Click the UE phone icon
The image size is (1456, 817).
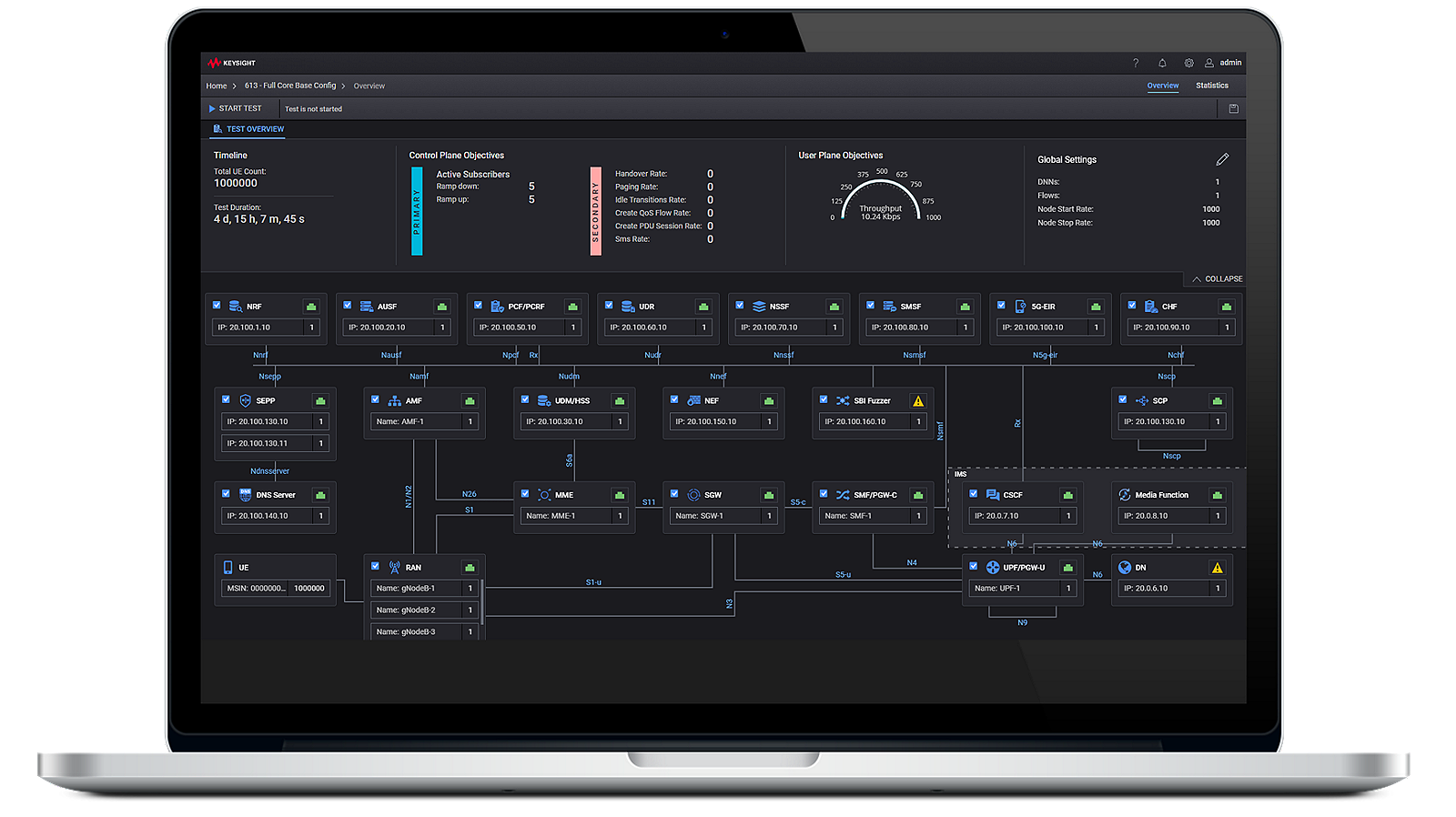tap(227, 567)
